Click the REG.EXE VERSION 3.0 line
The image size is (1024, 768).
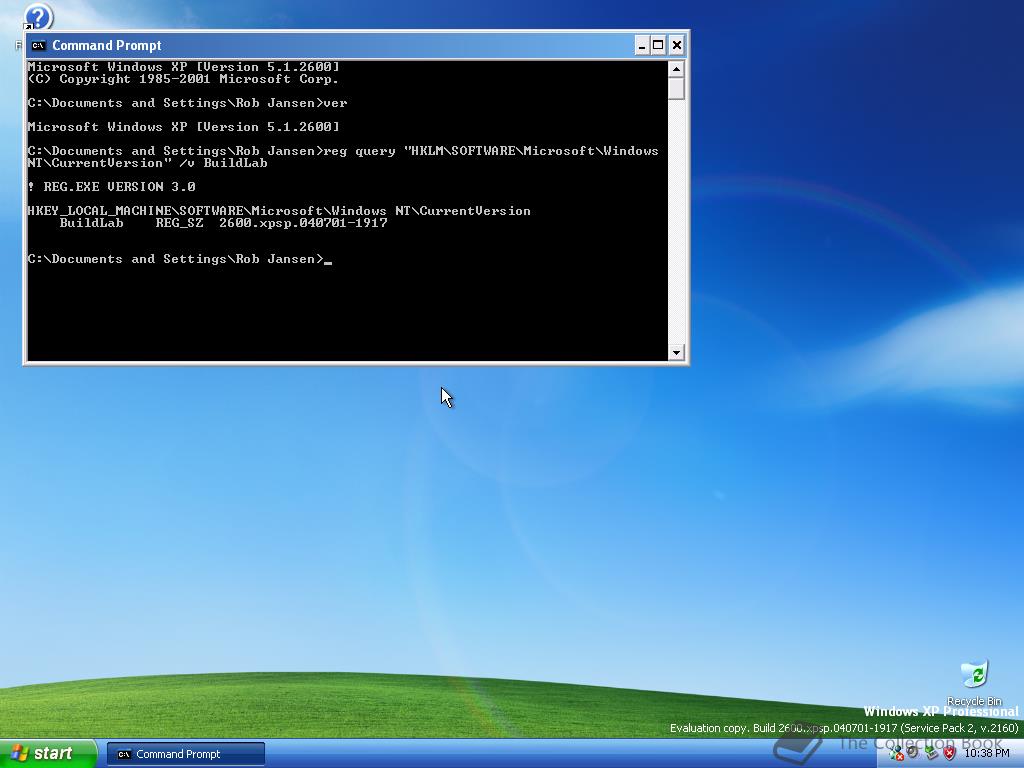click(x=112, y=187)
